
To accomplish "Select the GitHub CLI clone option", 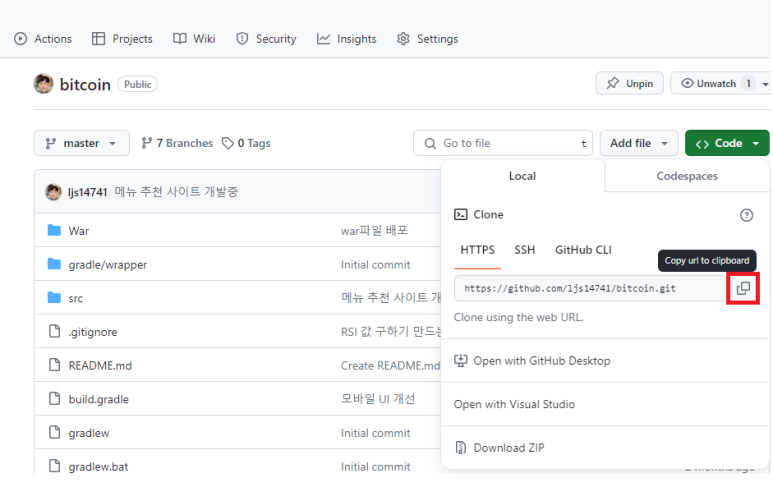I will [583, 250].
